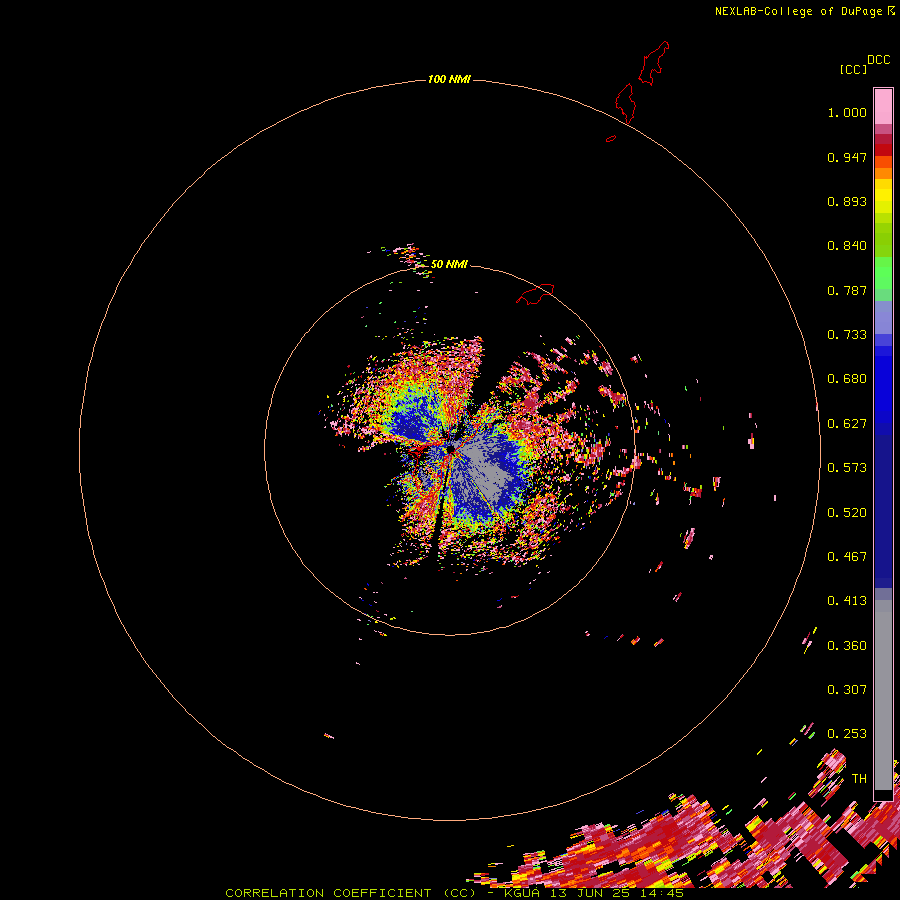This screenshot has width=900, height=900.
Task: Select the 0.787 legend value
Action: [847, 290]
